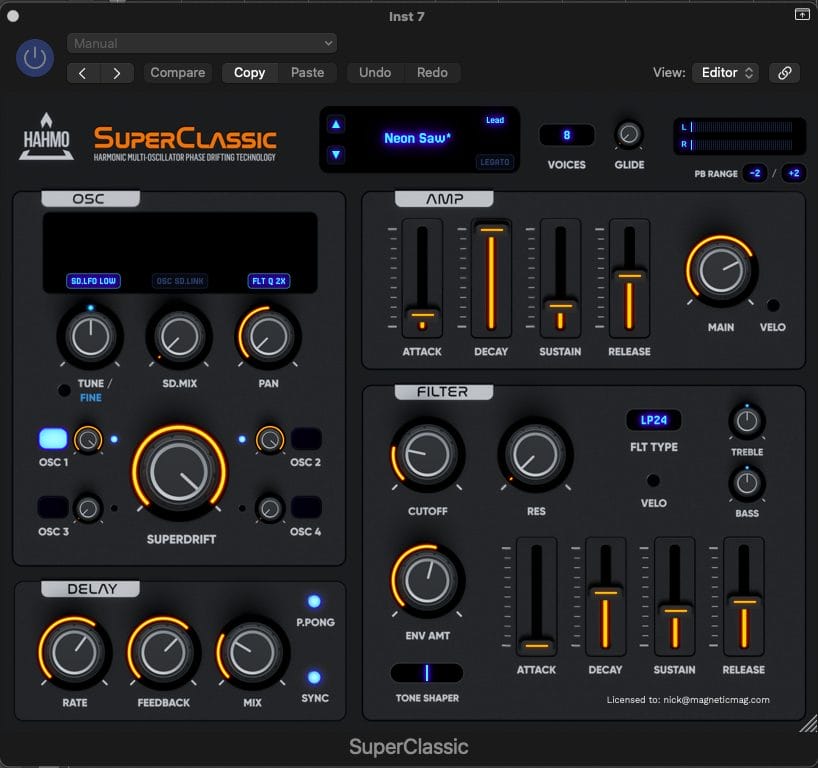Toggle the plugin power bypass button

pos(35,57)
